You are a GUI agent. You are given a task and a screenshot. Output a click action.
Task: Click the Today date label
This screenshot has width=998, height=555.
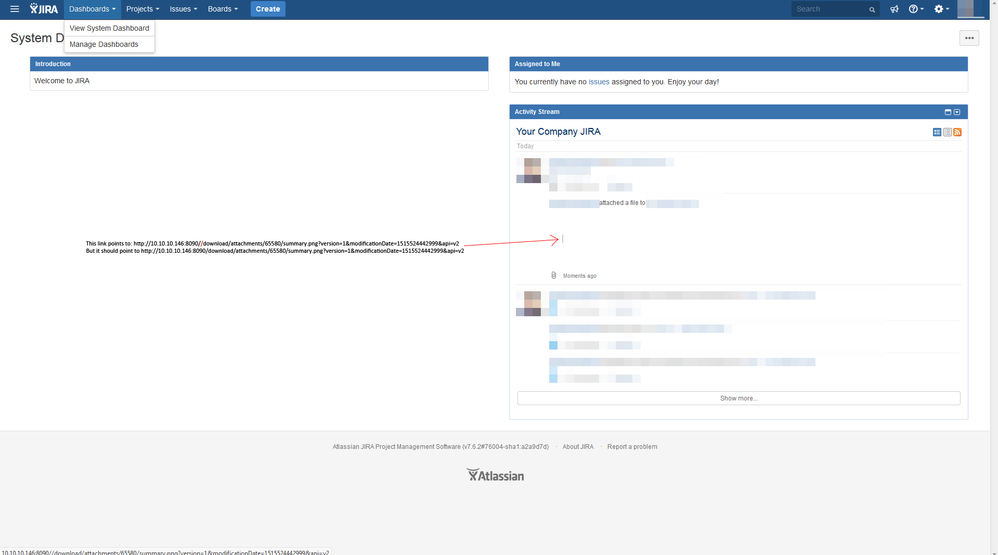point(525,146)
